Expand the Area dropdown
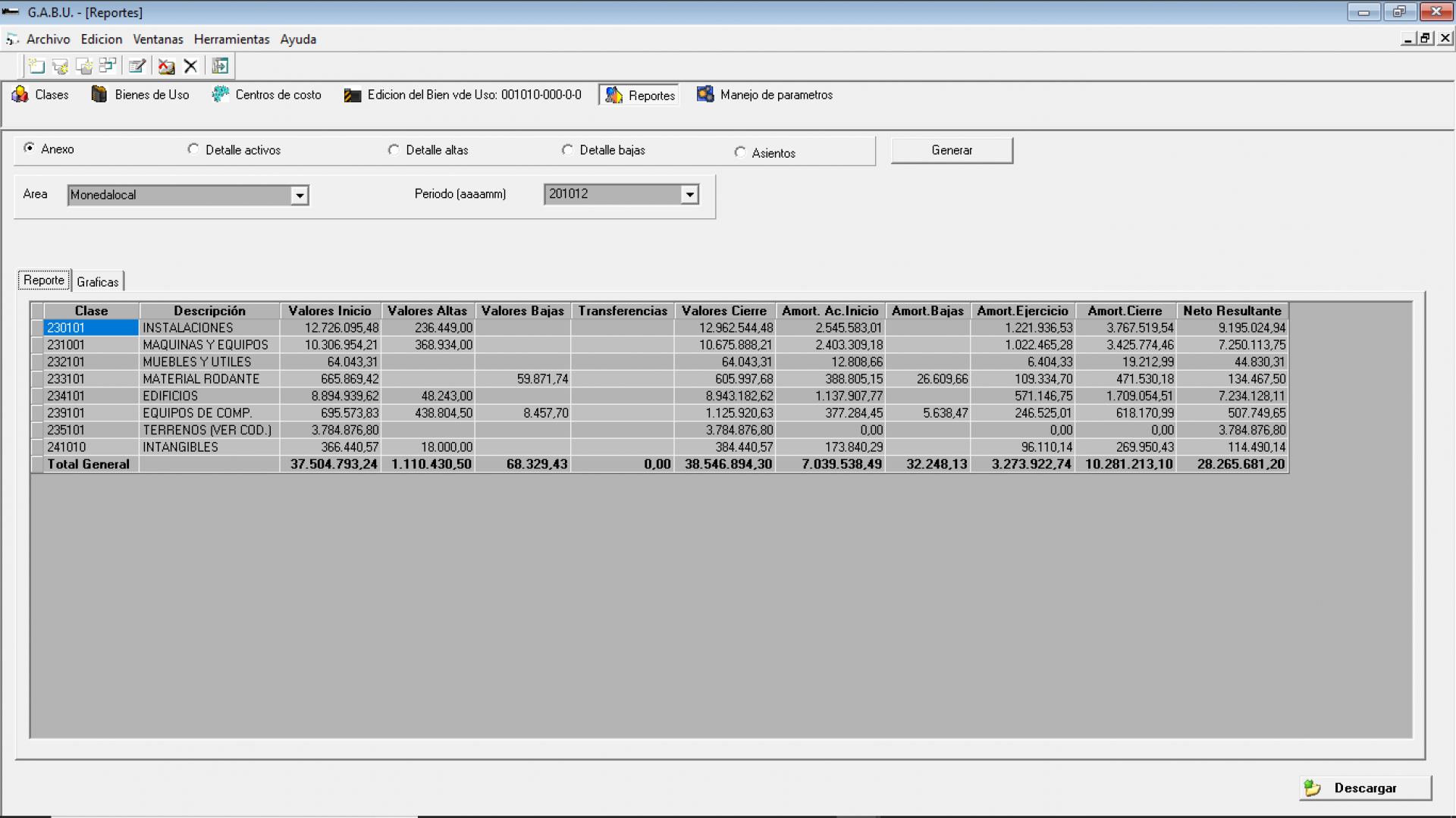Image resolution: width=1456 pixels, height=818 pixels. (300, 196)
